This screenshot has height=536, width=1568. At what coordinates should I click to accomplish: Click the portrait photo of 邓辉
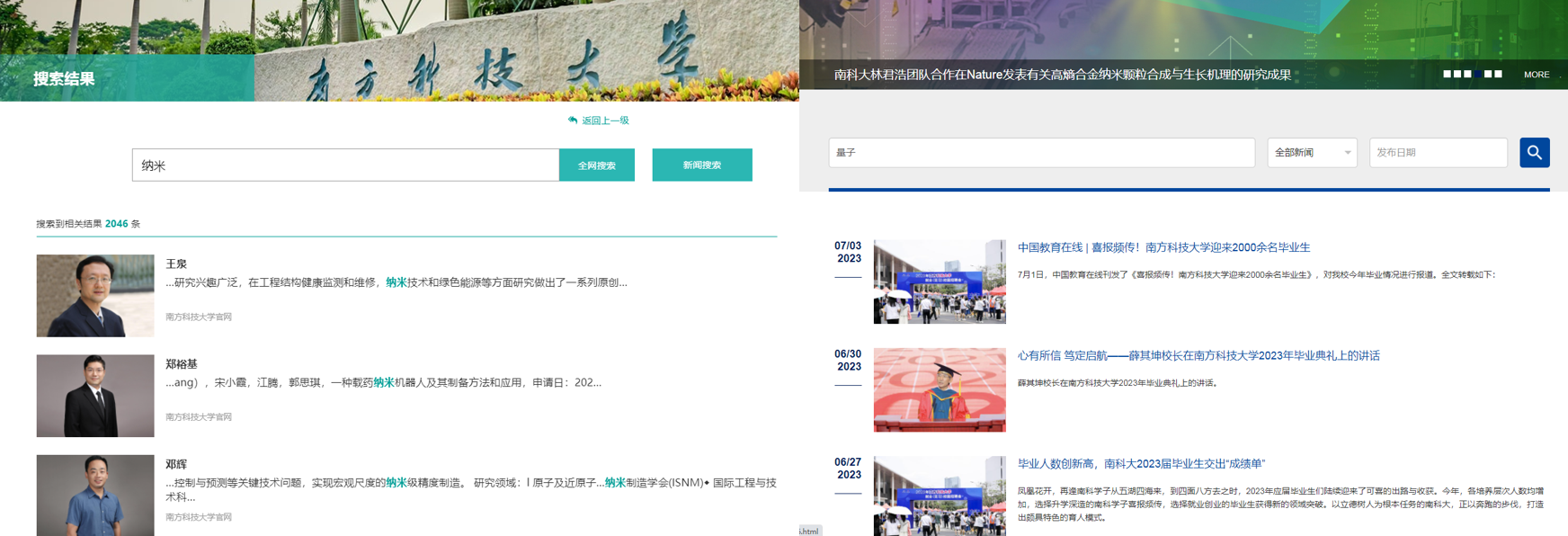(95, 496)
